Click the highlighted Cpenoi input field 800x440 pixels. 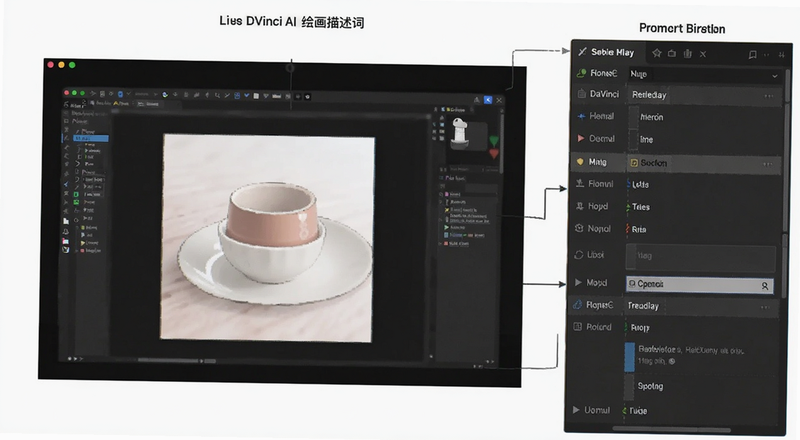coord(699,284)
